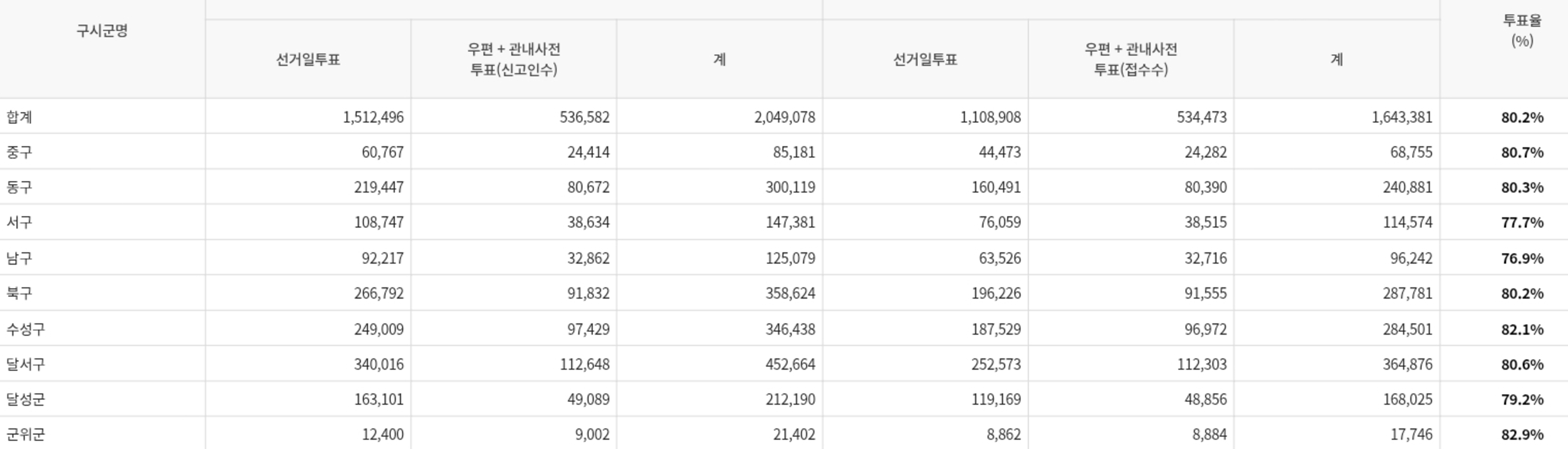Viewport: 1568px width, 449px height.
Task: Select the 1,643,381 total votes cell
Action: [x=1401, y=117]
